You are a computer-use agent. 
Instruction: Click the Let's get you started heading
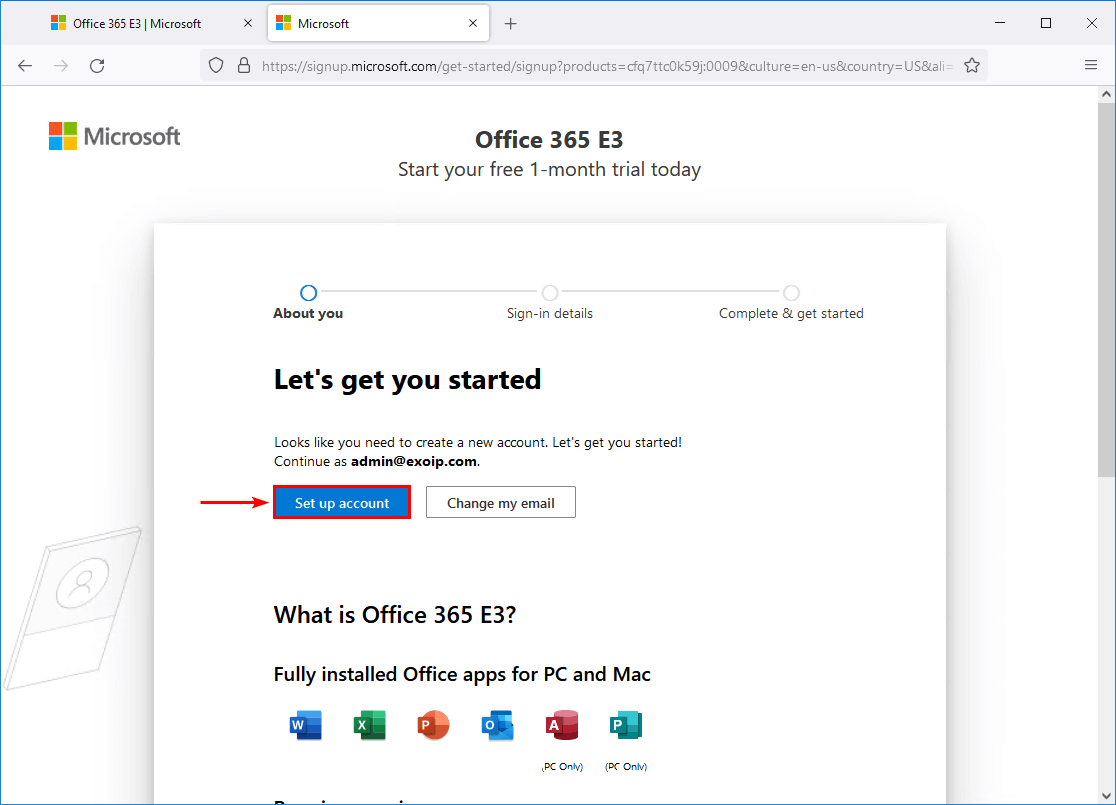click(407, 379)
